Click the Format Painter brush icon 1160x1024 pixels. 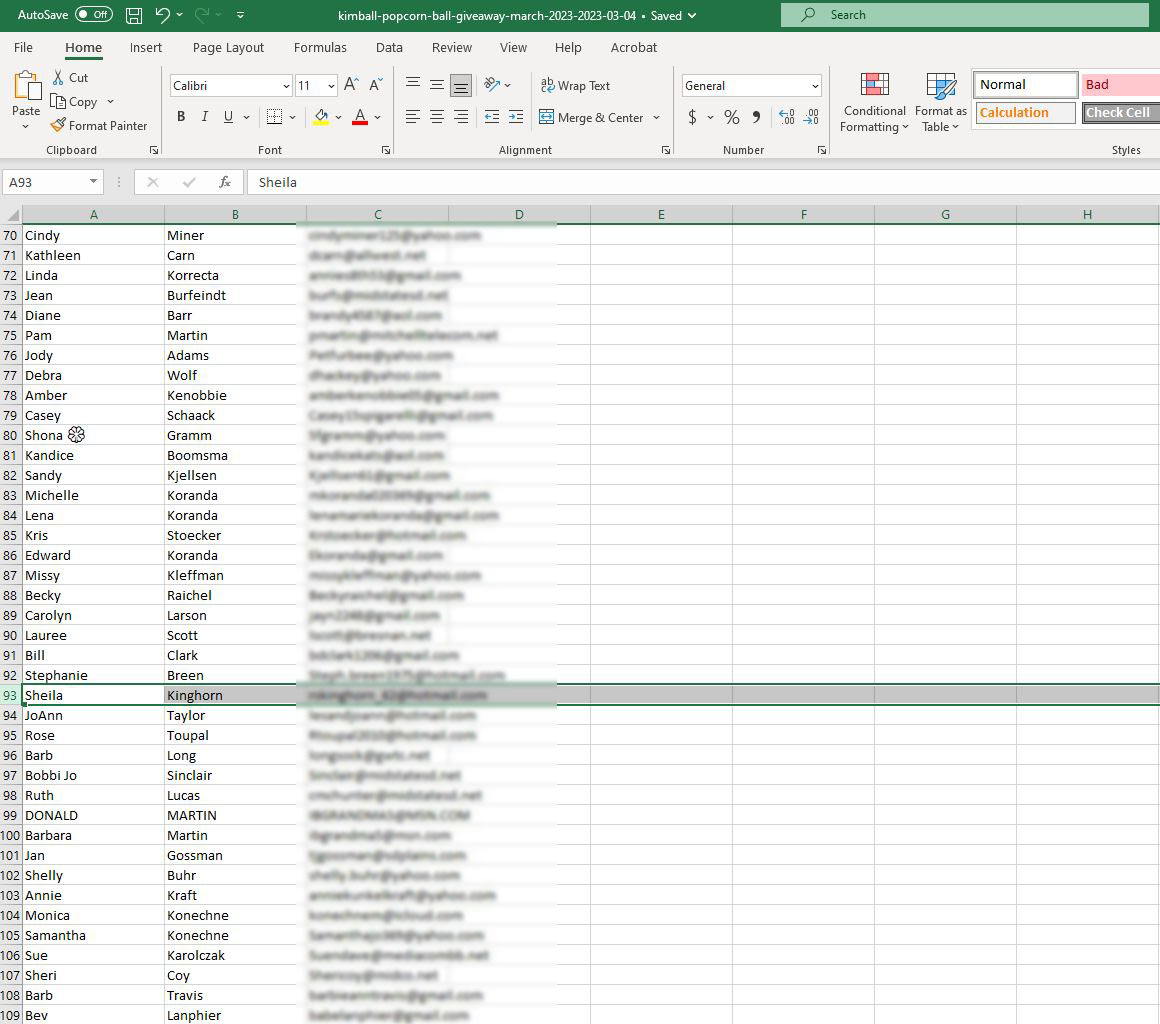click(59, 125)
